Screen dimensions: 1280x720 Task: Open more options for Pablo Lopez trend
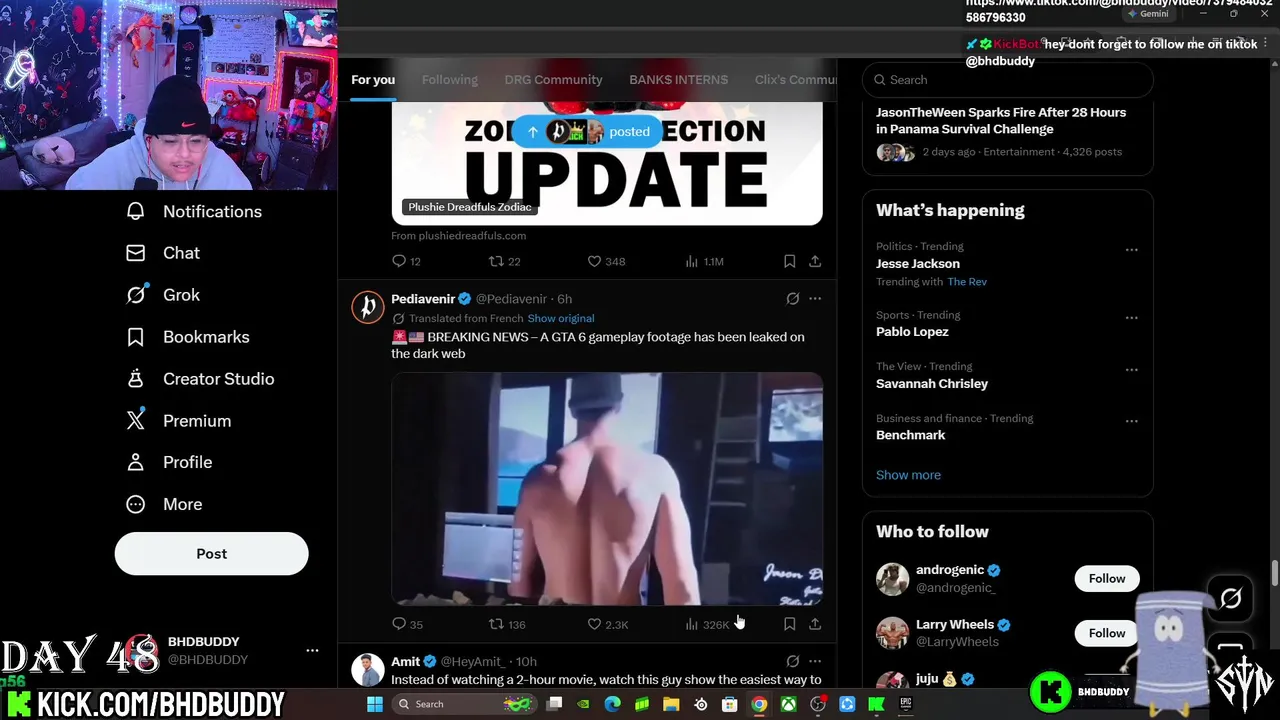(1131, 318)
